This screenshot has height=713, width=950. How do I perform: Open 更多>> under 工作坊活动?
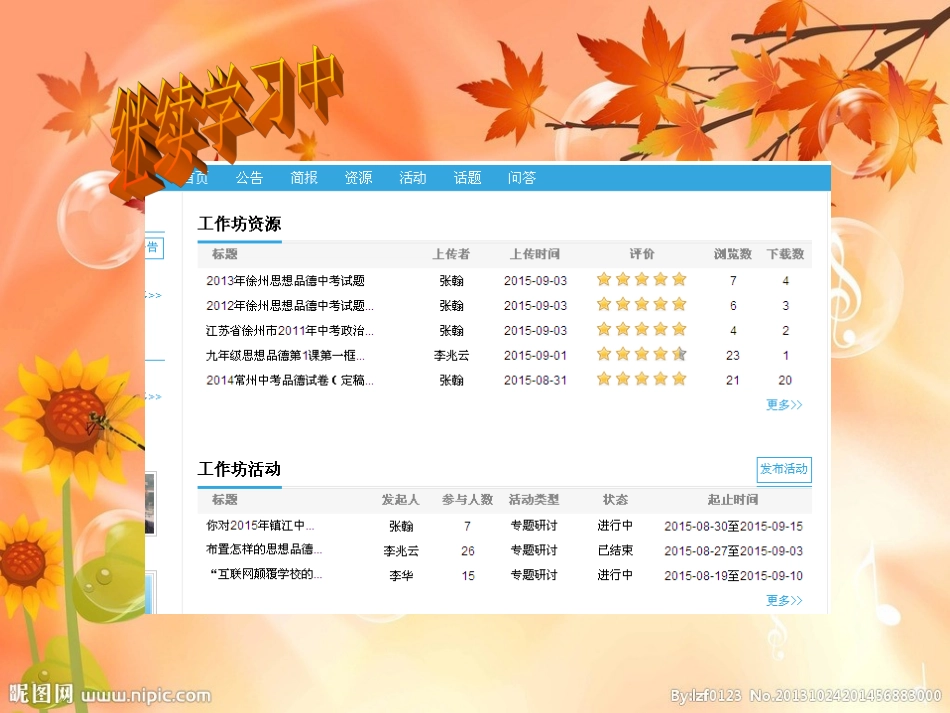click(x=784, y=600)
